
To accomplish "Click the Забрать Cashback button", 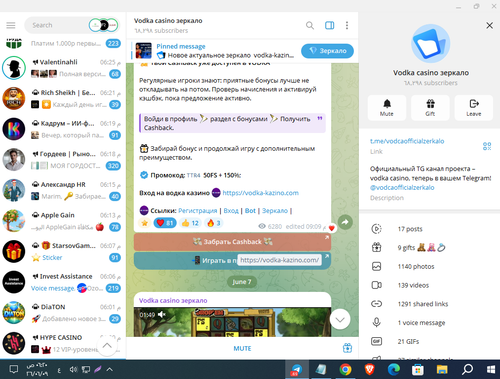I will [232, 242].
